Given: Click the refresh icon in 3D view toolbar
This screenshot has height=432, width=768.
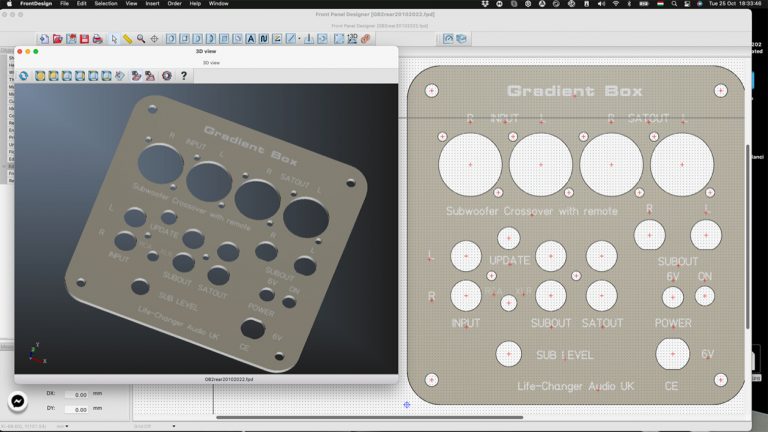Looking at the screenshot, I should (24, 75).
